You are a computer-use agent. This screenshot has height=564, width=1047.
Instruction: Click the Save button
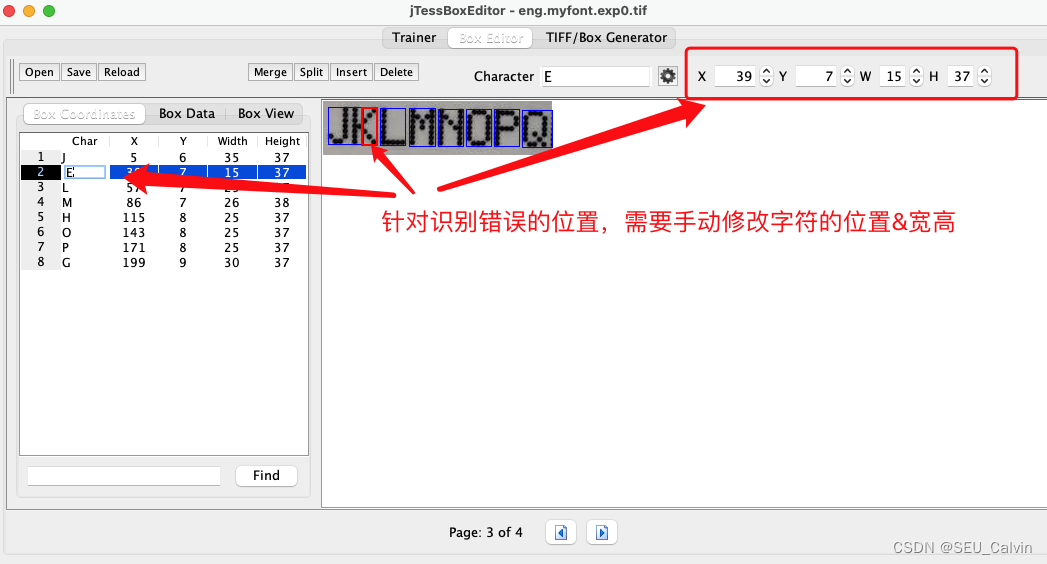pyautogui.click(x=79, y=72)
